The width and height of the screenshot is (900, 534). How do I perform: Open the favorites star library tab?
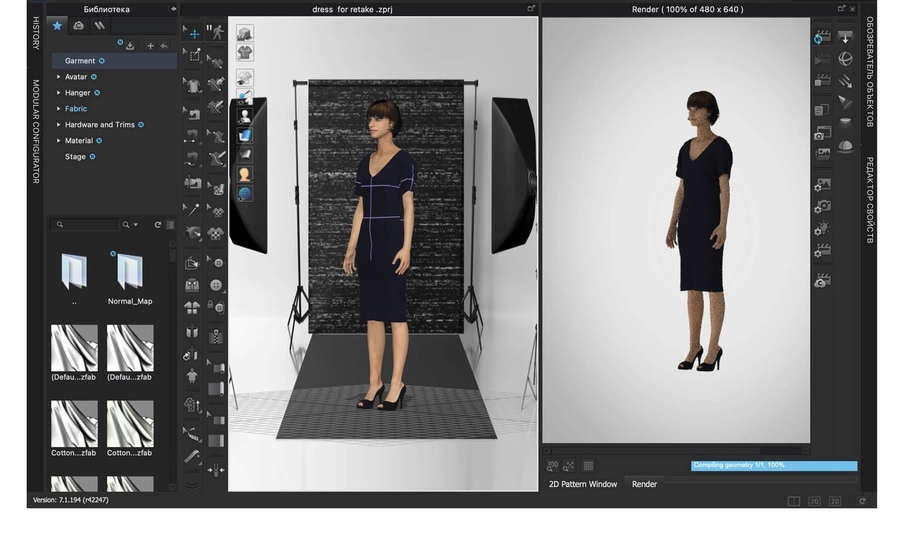coord(57,26)
